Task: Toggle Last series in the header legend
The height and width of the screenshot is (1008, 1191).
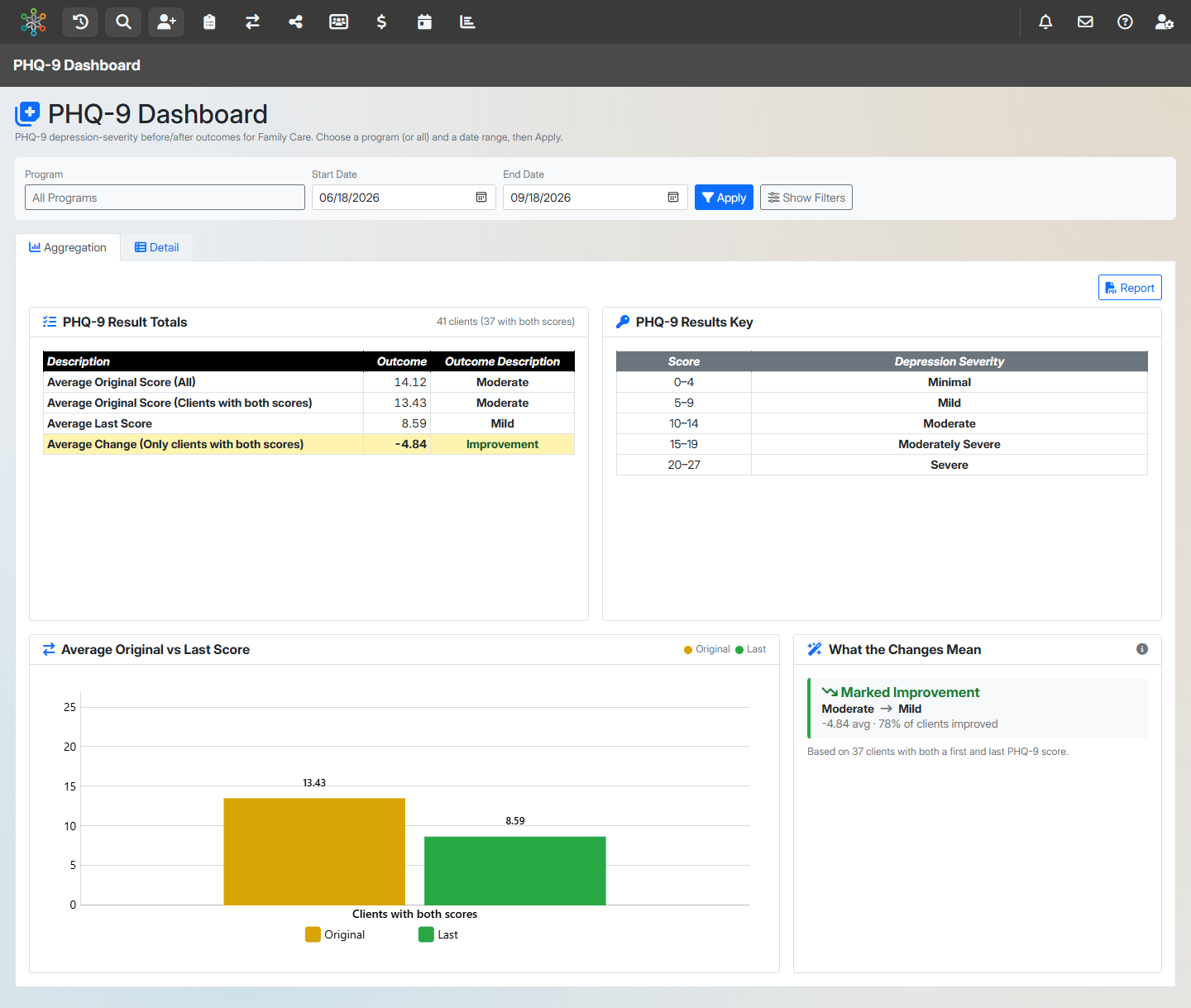Action: click(751, 650)
